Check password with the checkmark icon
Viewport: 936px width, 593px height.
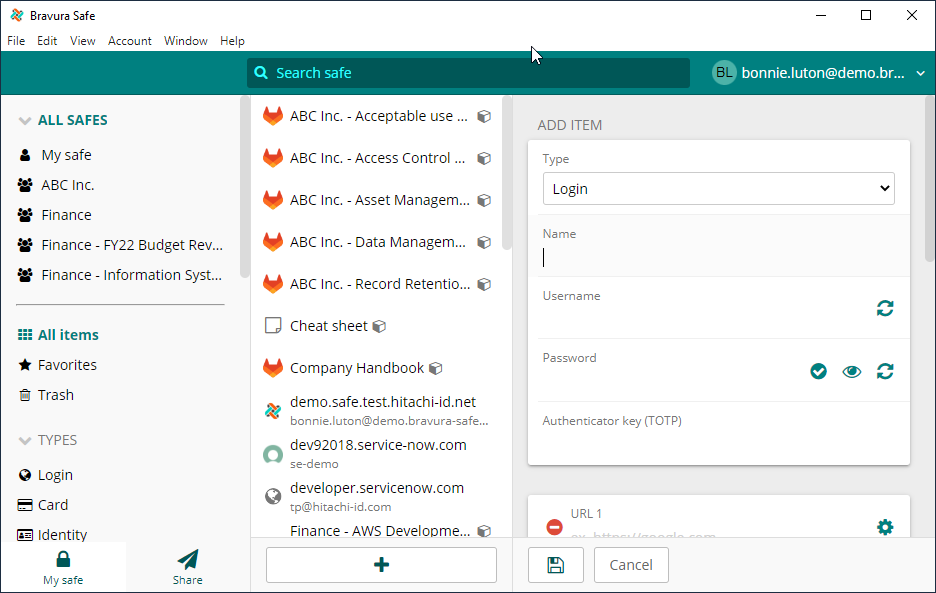click(x=818, y=371)
